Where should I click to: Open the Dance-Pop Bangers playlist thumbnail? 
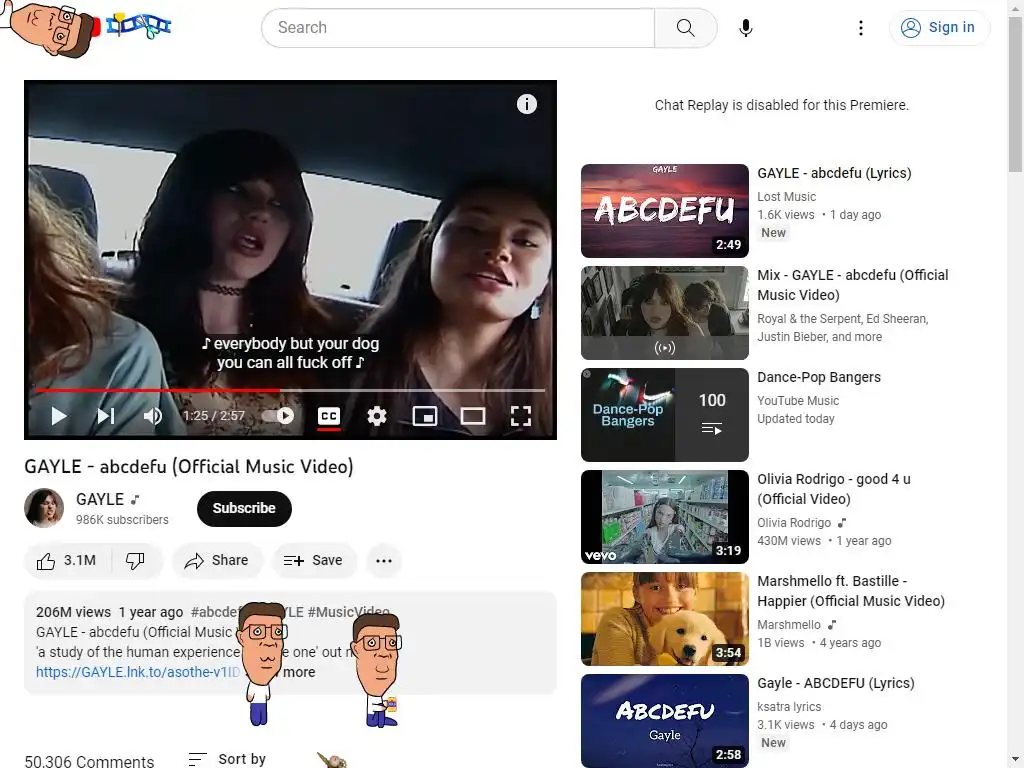click(x=665, y=415)
